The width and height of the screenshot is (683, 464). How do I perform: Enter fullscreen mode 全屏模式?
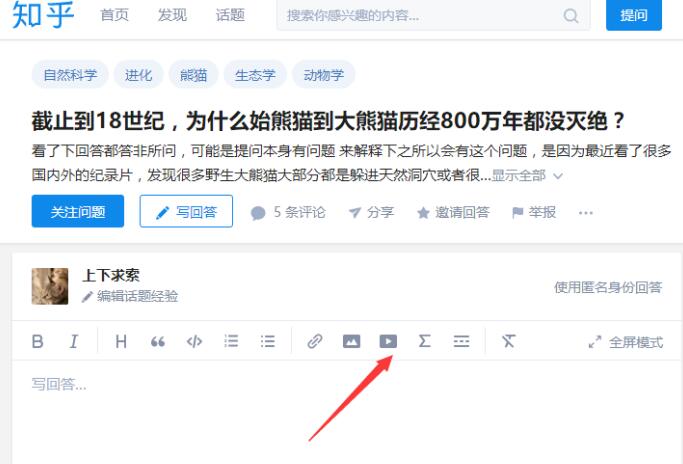pyautogui.click(x=626, y=342)
